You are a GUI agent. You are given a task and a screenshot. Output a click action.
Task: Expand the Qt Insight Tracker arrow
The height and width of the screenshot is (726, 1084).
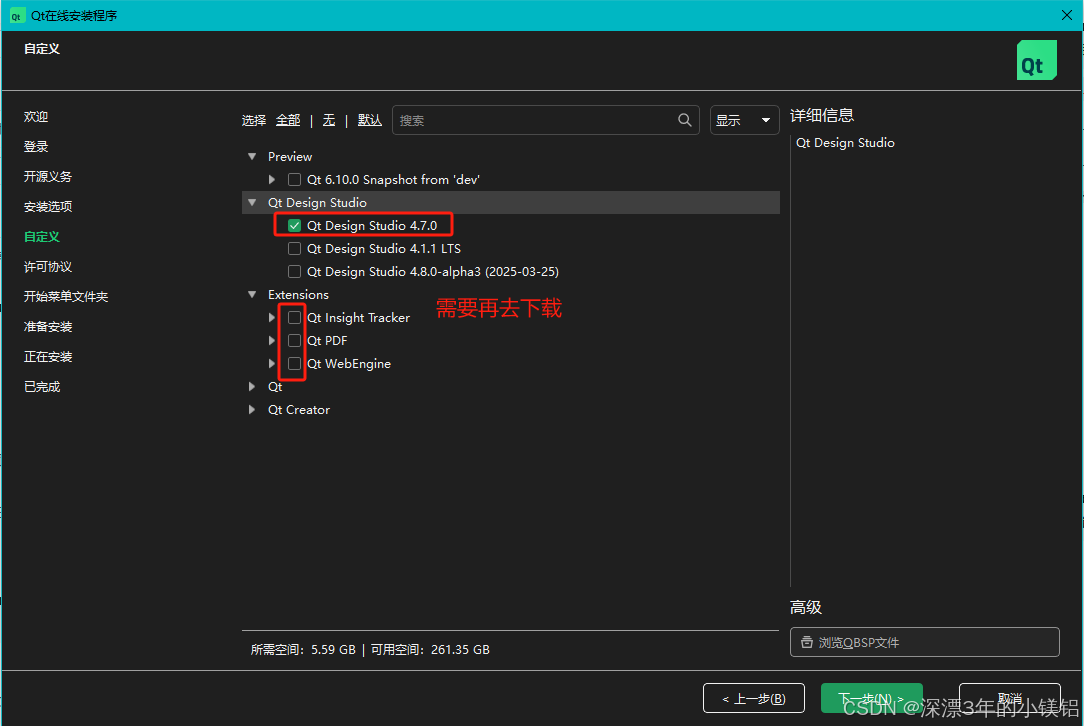tap(272, 317)
